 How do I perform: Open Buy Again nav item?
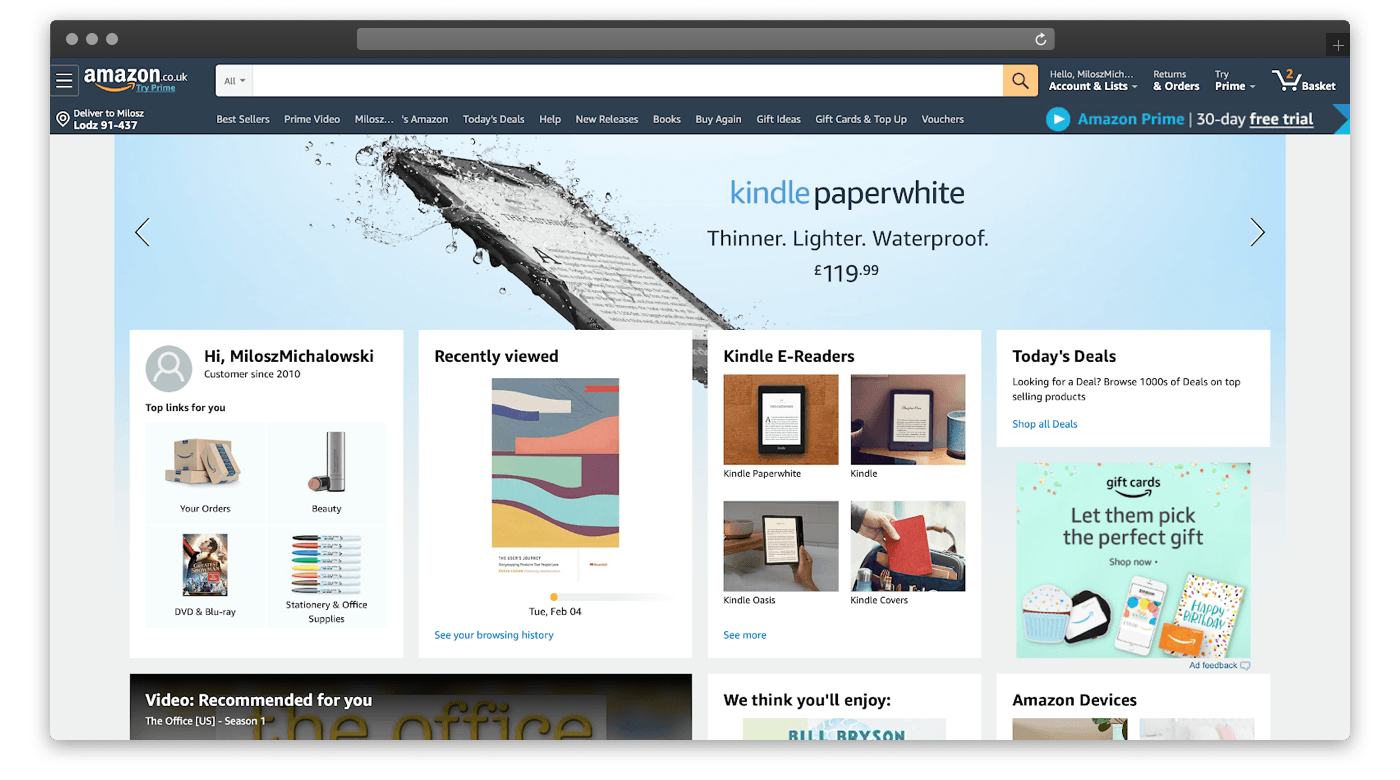tap(718, 119)
